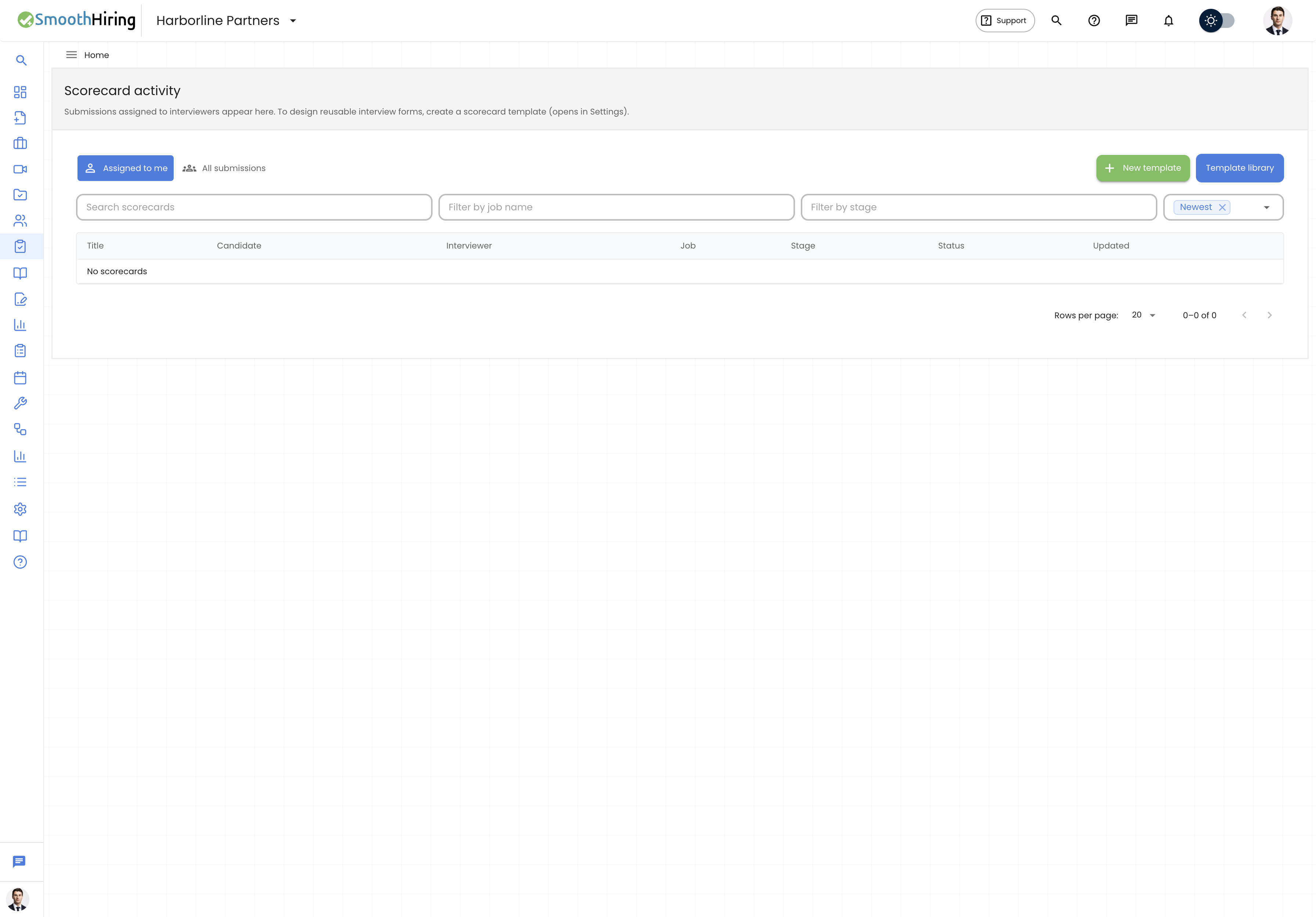Click the notifications bell icon
The width and height of the screenshot is (1316, 917).
pos(1168,21)
